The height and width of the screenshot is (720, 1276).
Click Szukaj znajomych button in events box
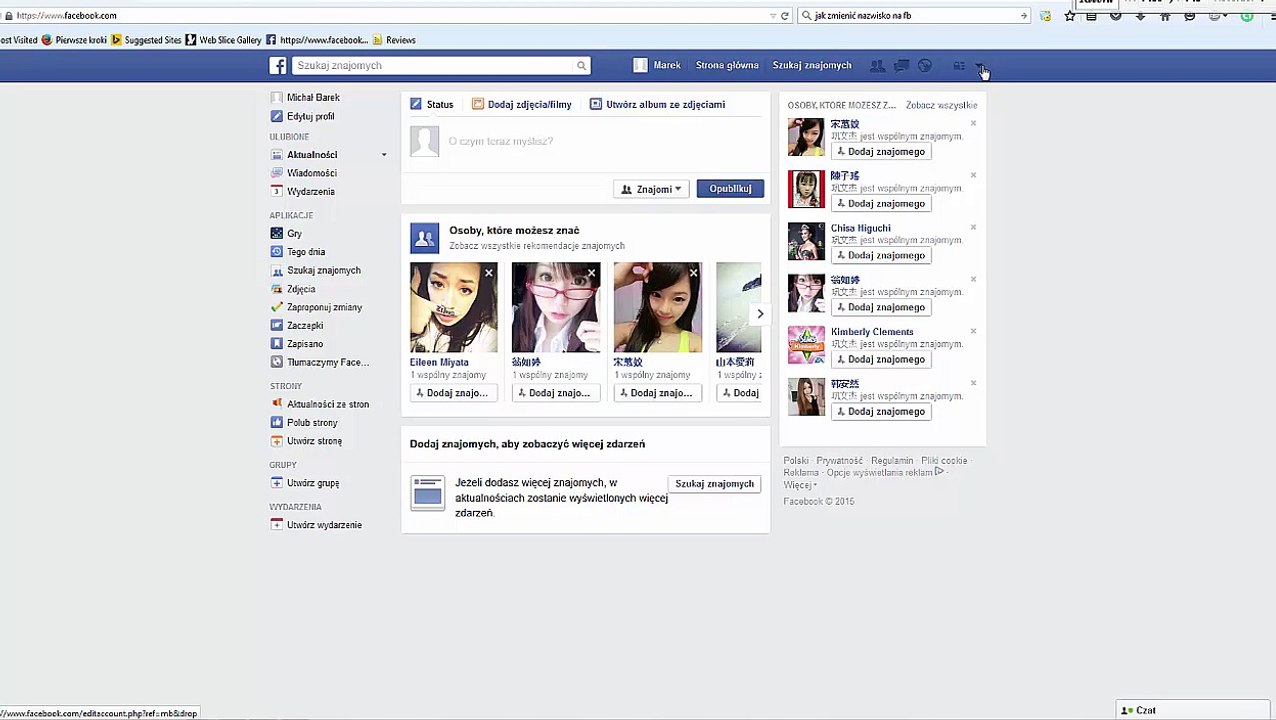[714, 484]
